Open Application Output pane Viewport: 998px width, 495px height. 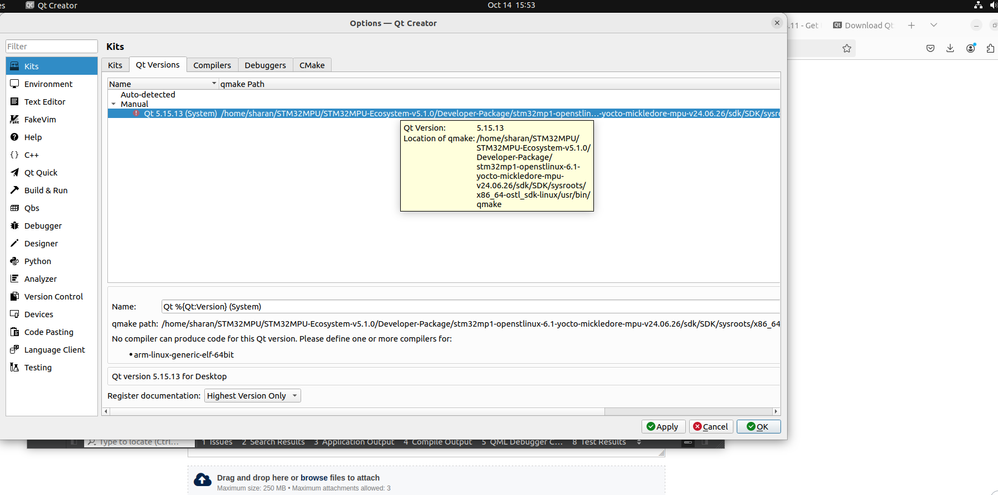354,442
